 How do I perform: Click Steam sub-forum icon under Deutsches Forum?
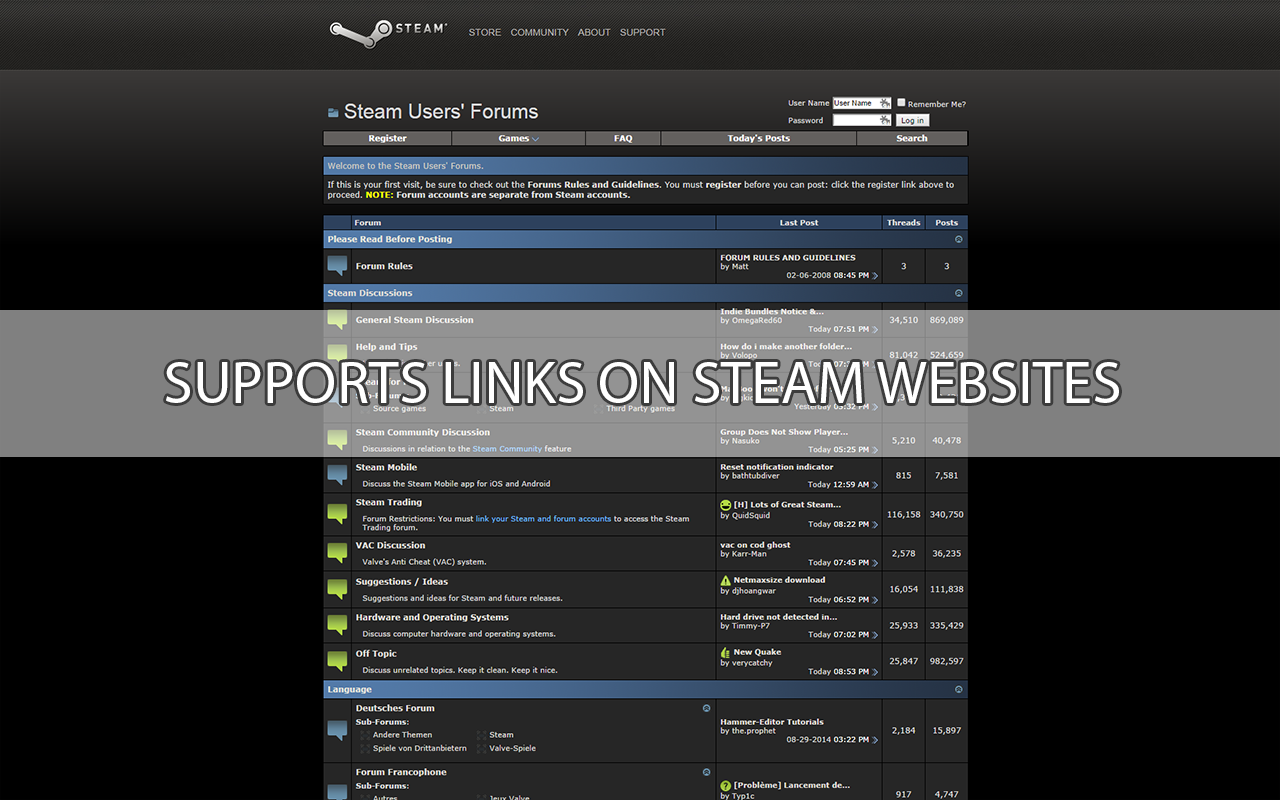[482, 735]
